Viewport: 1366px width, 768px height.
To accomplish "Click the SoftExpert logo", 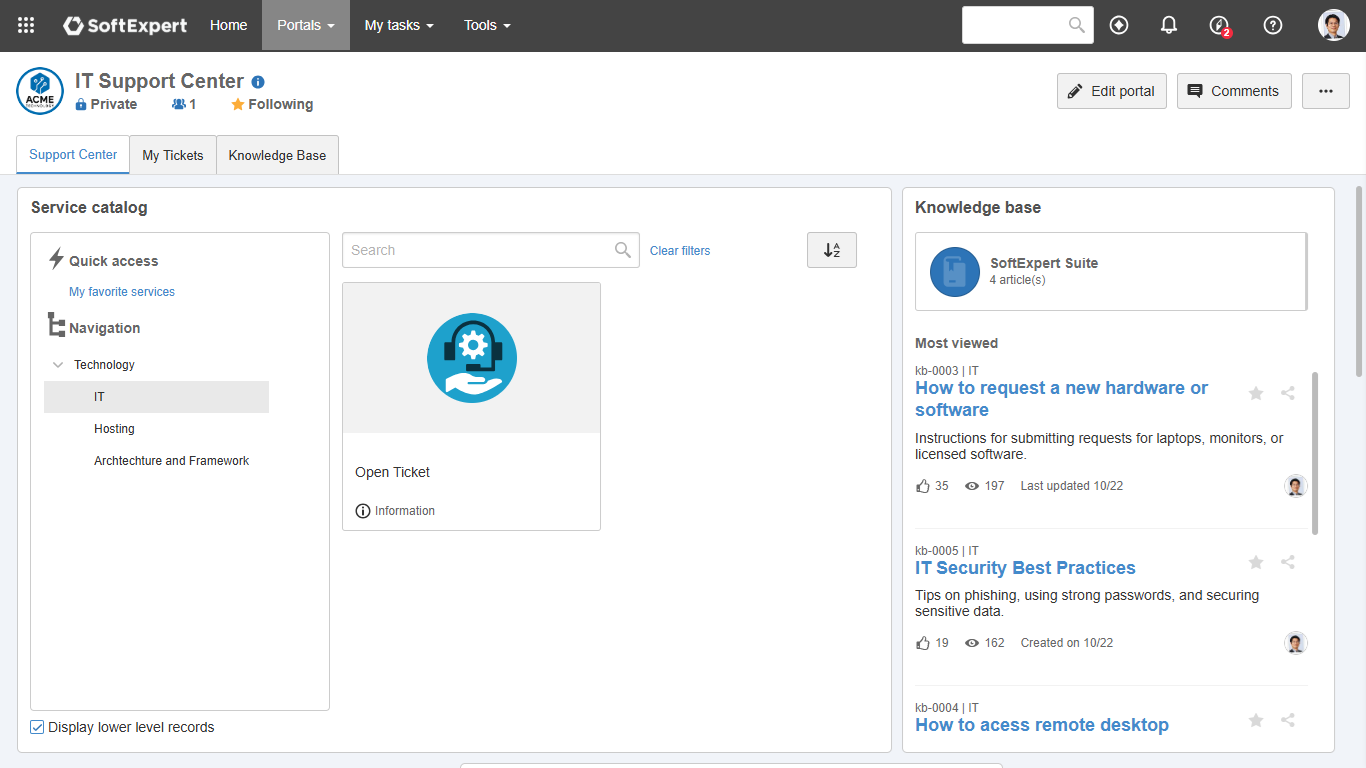I will (x=125, y=25).
